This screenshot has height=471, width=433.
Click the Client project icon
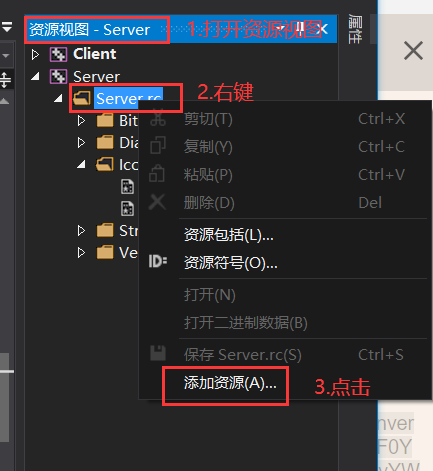click(x=58, y=54)
